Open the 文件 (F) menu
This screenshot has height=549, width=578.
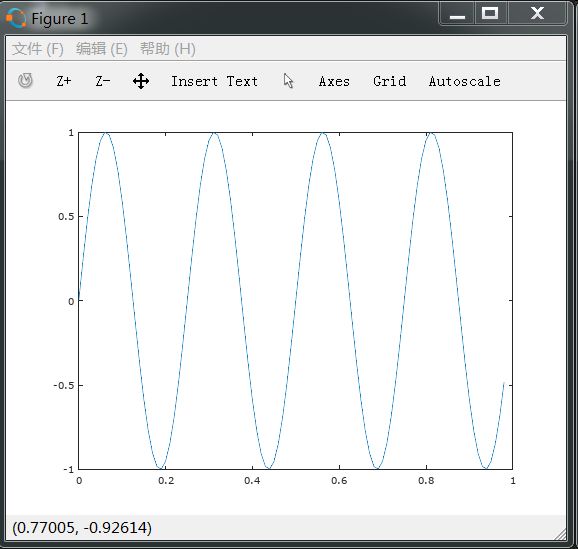point(38,49)
